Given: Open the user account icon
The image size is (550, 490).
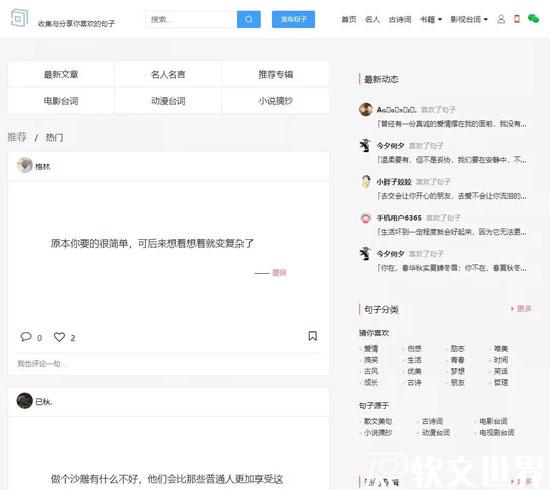Looking at the screenshot, I should click(501, 19).
